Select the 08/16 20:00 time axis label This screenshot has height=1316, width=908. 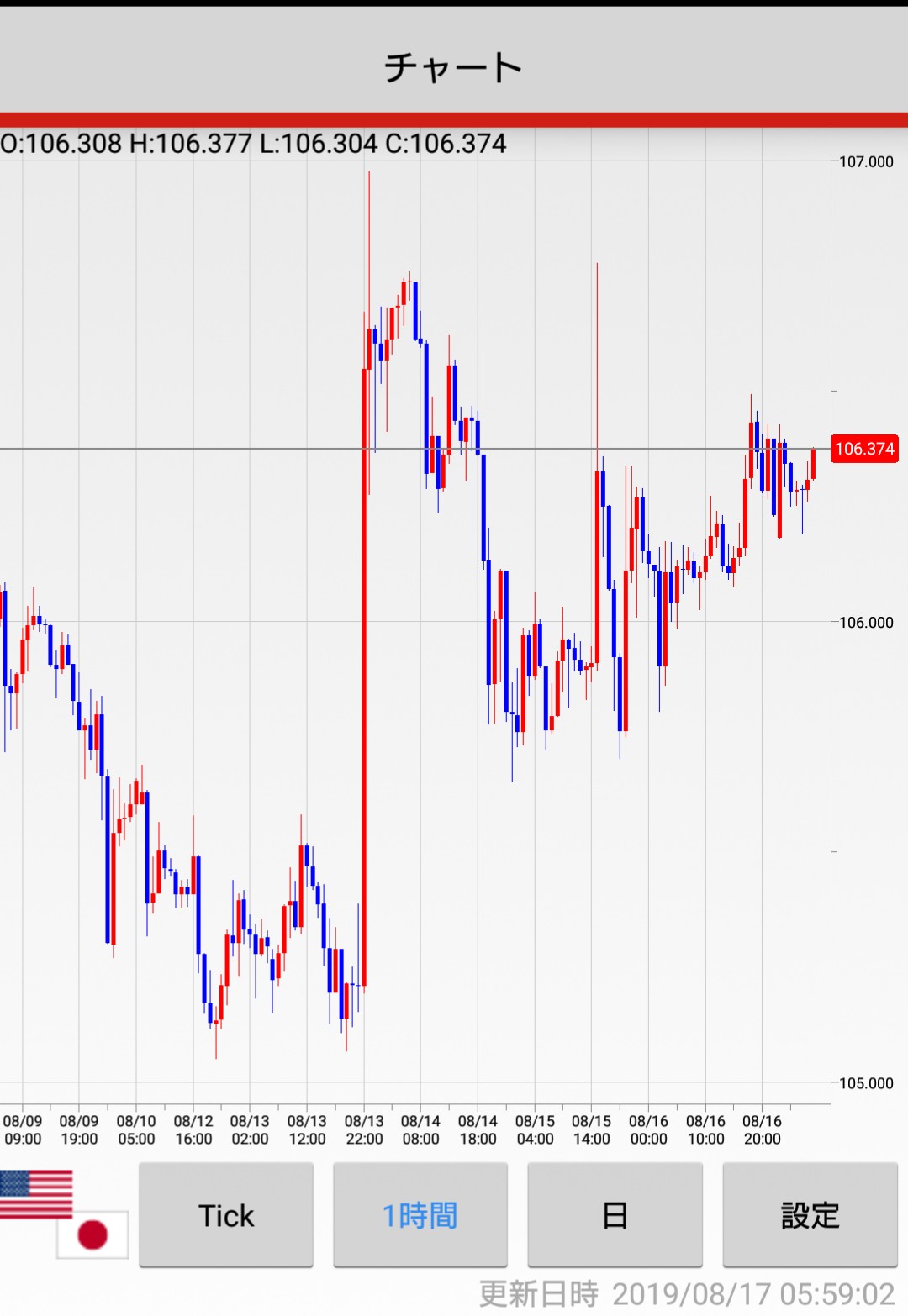(762, 1130)
